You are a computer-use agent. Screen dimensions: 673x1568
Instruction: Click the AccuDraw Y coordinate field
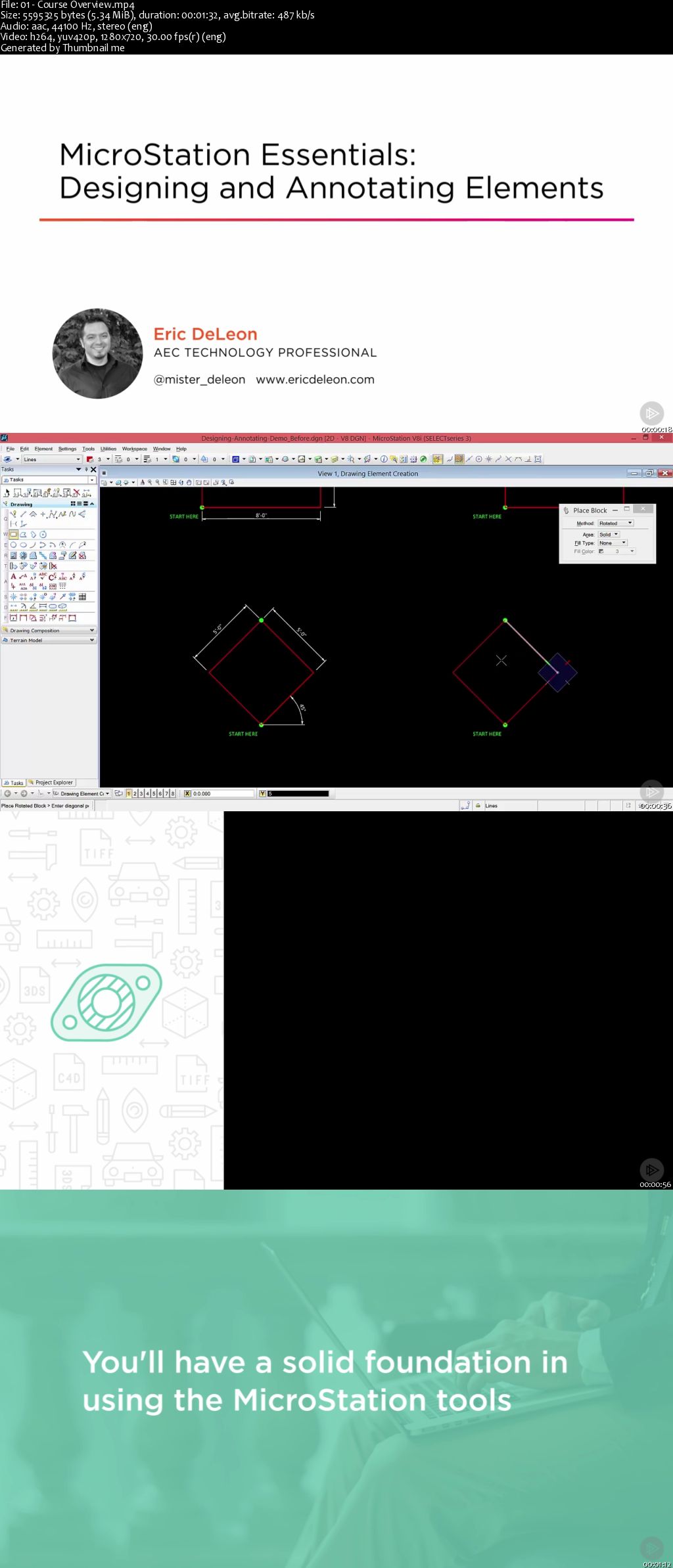[298, 794]
